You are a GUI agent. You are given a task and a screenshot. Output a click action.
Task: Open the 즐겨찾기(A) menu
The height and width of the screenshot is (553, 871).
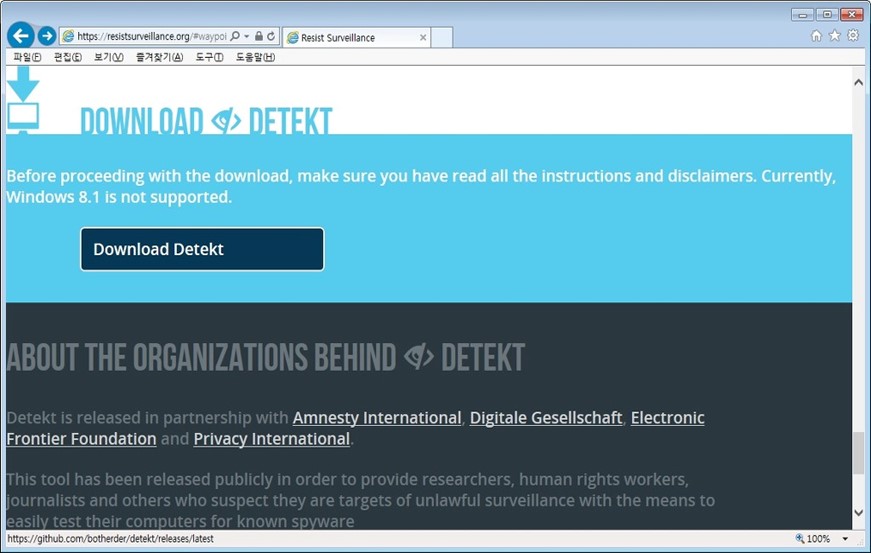click(159, 57)
